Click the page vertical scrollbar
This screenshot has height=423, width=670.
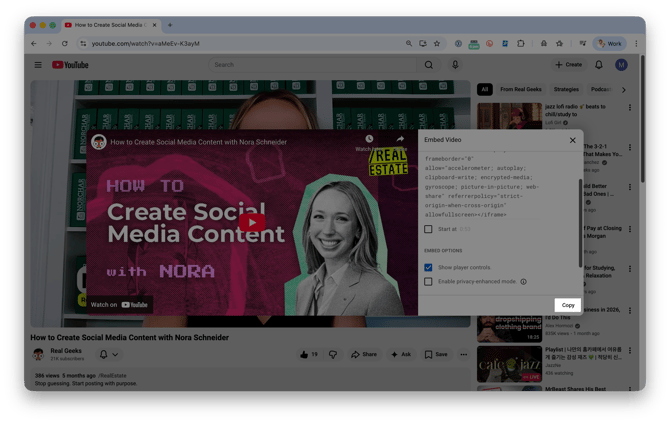(642, 120)
